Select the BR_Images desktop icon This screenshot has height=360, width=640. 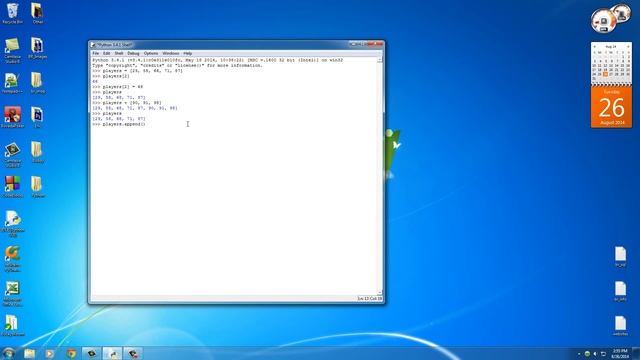pos(38,48)
